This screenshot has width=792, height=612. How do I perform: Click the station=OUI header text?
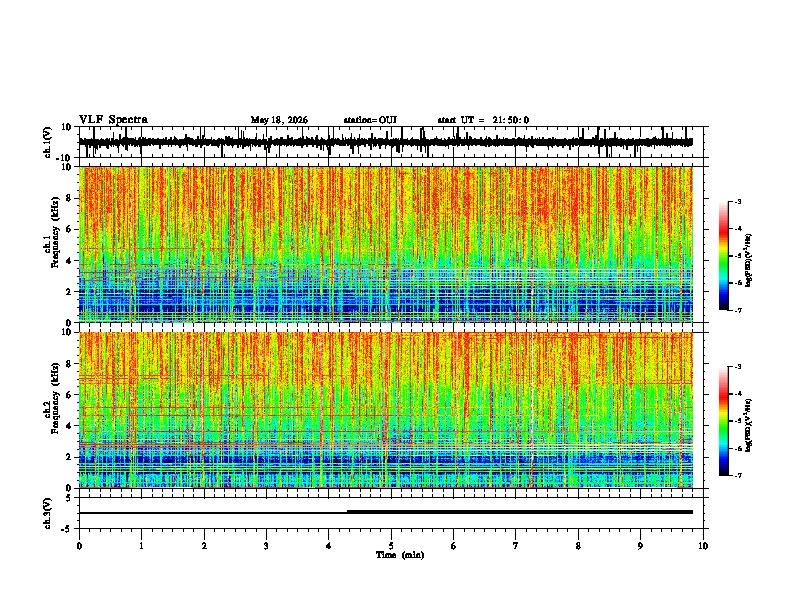370,120
